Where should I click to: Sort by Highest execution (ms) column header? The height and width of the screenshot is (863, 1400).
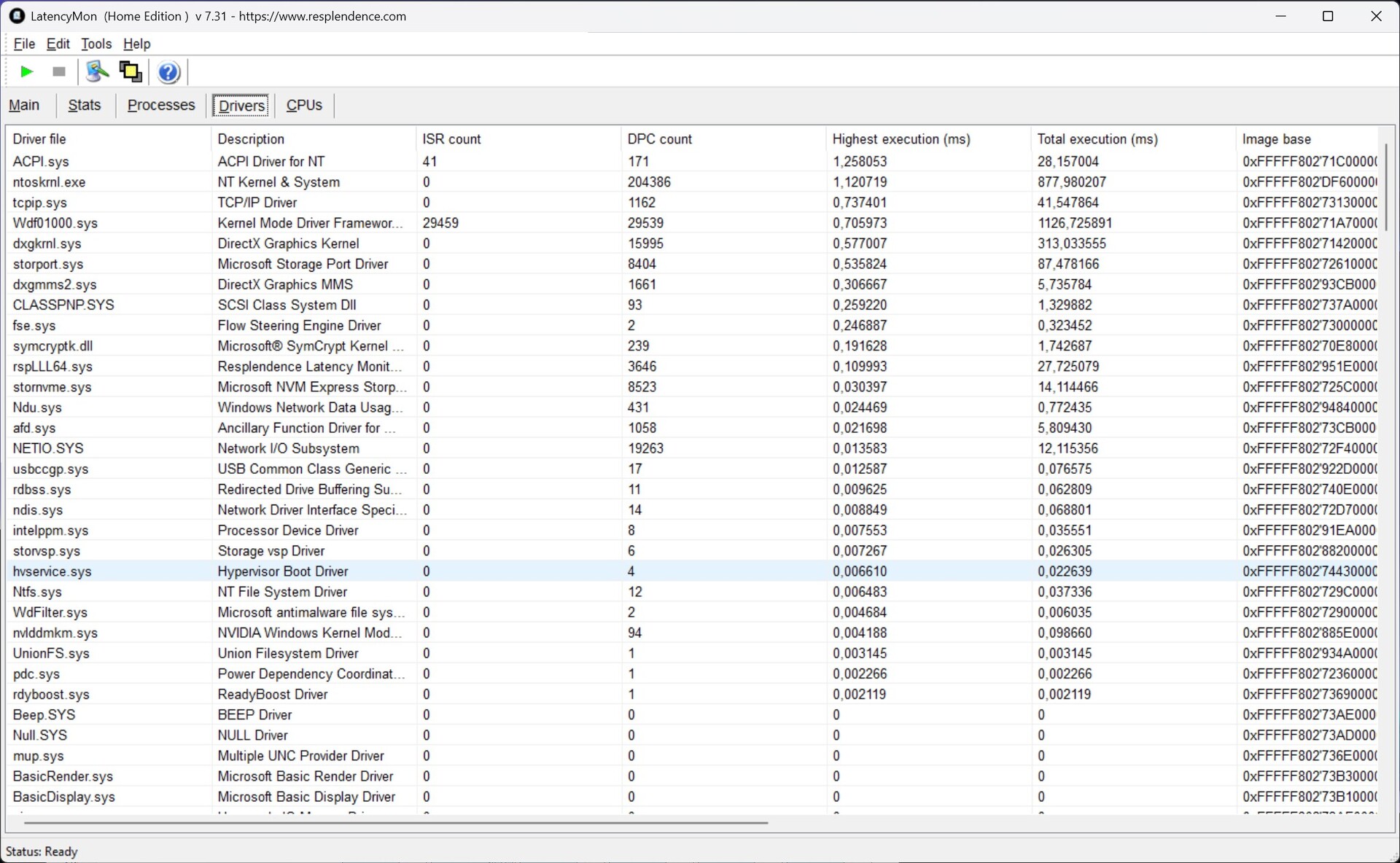tap(901, 139)
